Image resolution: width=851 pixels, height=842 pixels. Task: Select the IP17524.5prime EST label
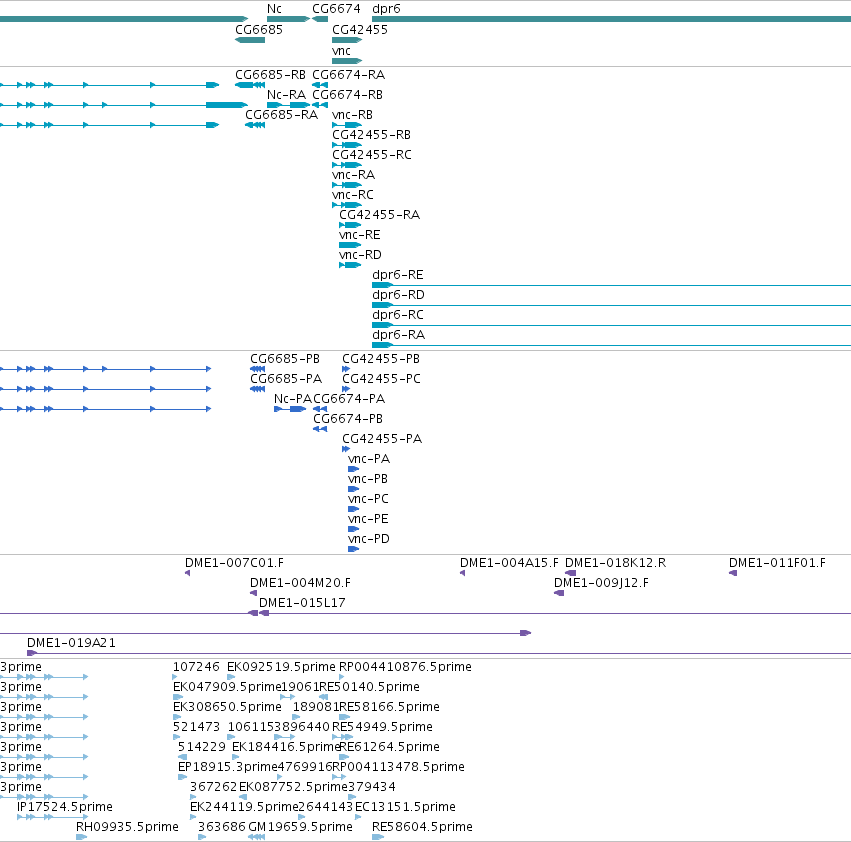click(65, 807)
